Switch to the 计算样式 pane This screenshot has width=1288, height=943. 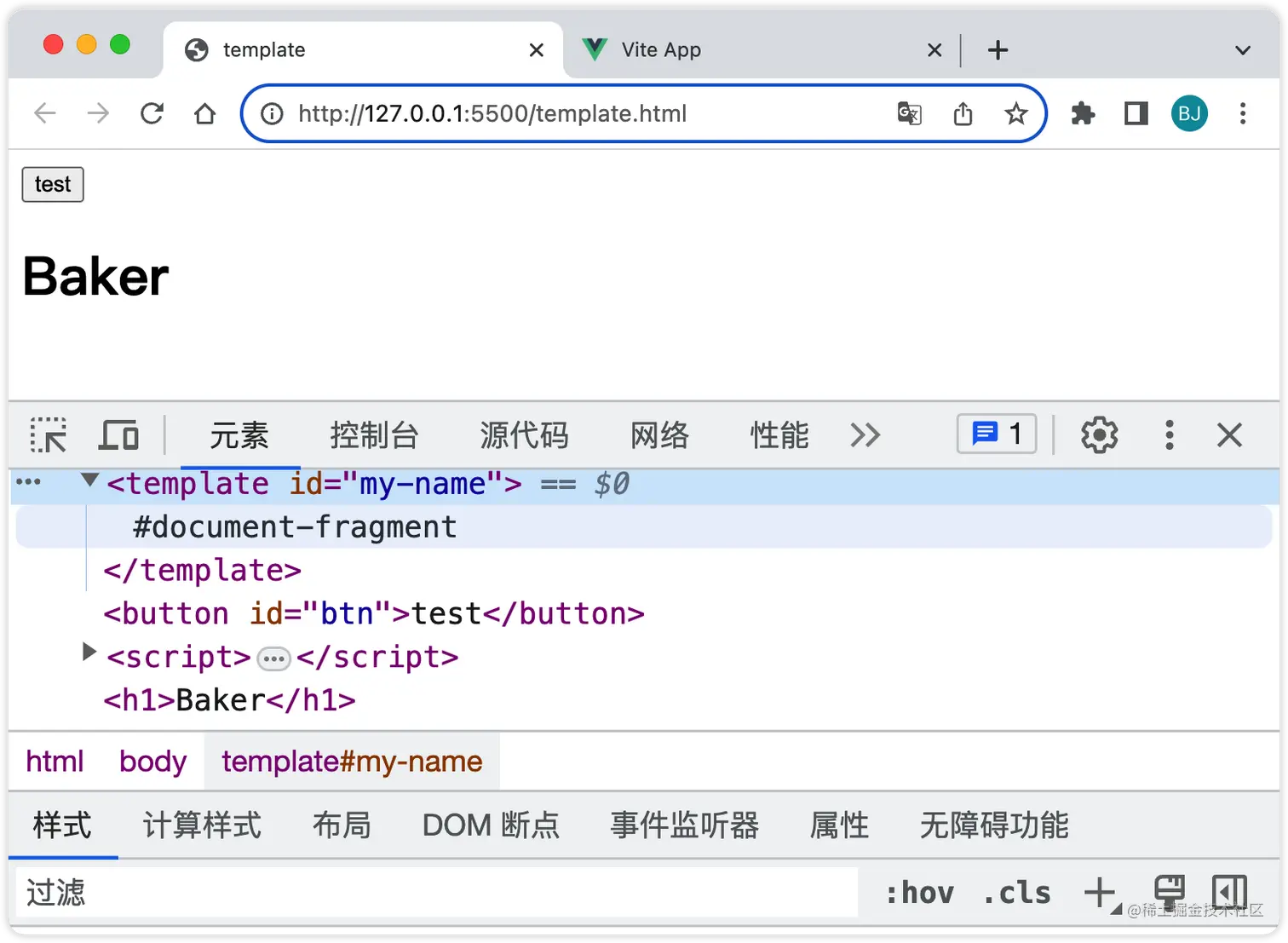tap(203, 825)
